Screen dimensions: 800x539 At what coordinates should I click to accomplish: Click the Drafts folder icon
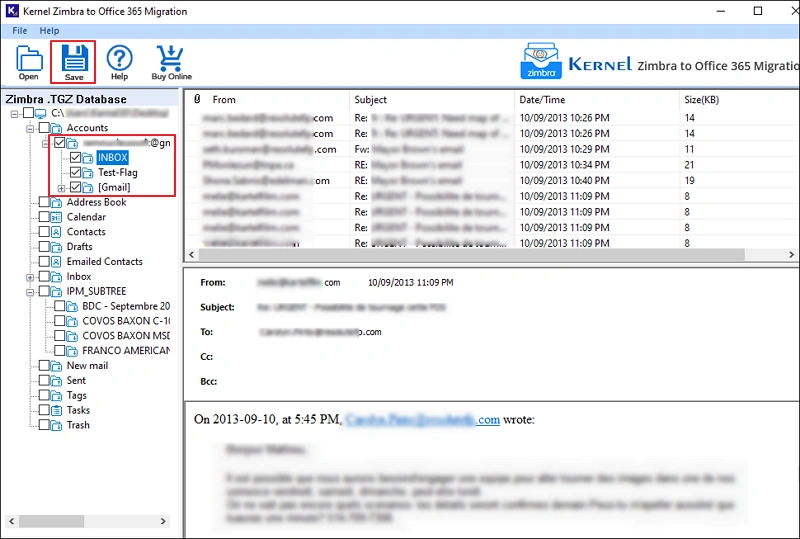tap(56, 247)
